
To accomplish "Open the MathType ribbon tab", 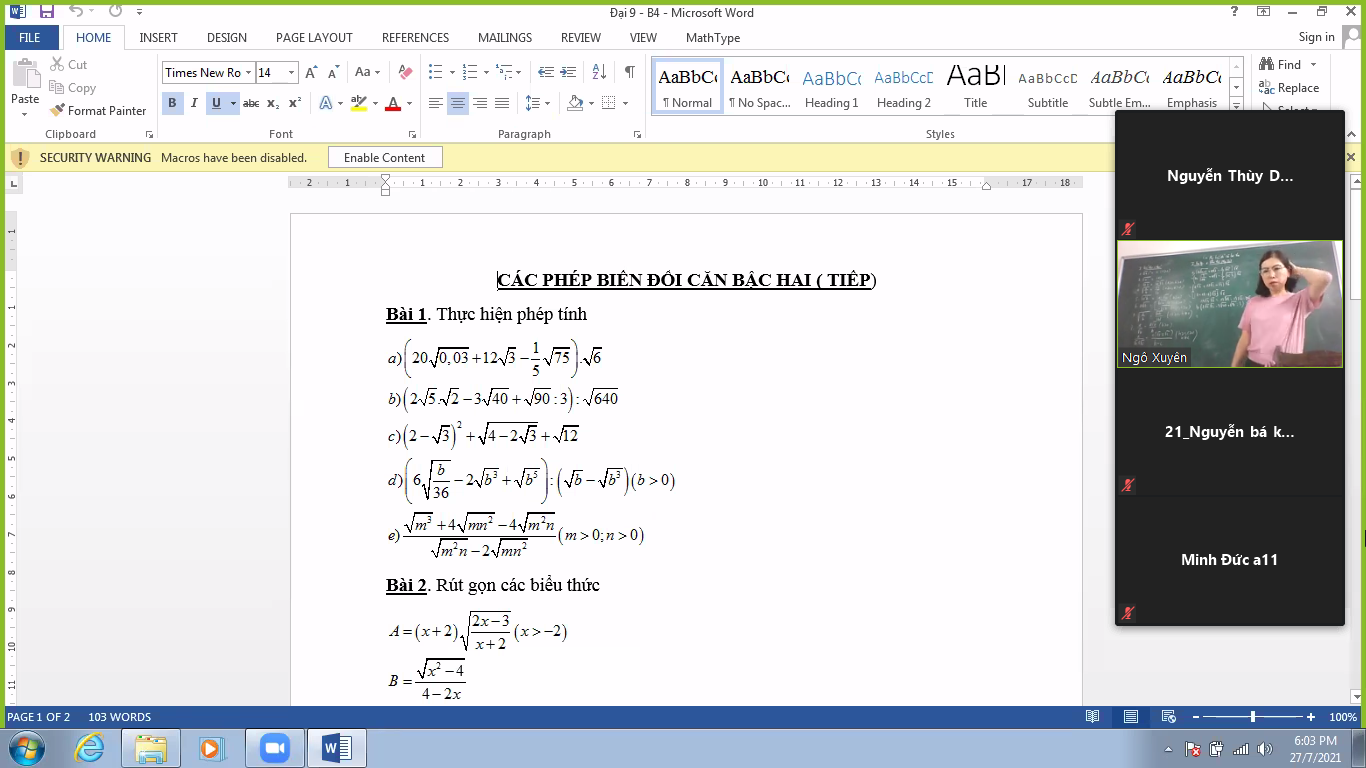I will tap(712, 38).
